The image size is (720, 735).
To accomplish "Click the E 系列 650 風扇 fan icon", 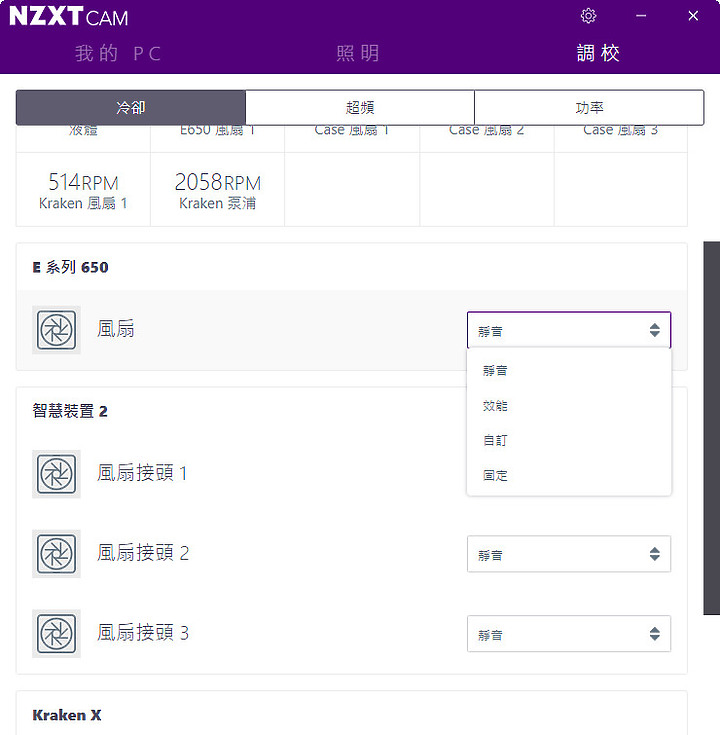I will click(x=56, y=330).
